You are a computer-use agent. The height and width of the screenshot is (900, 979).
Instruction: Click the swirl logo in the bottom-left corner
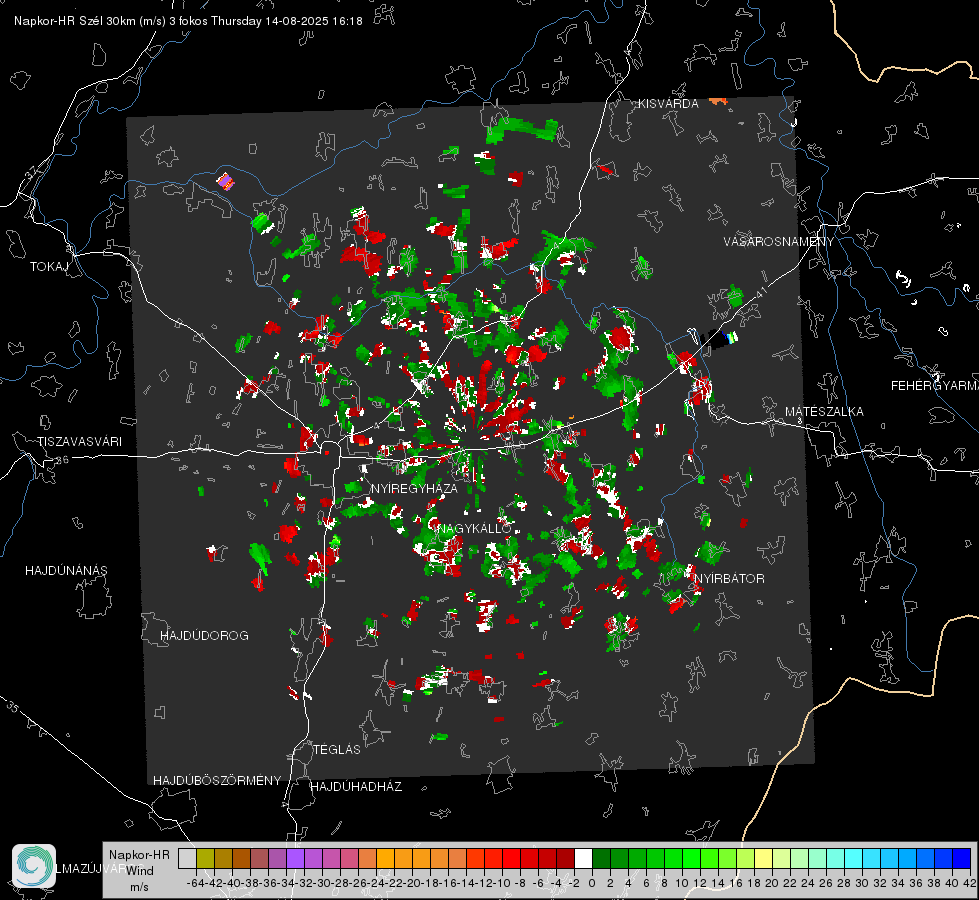click(34, 866)
